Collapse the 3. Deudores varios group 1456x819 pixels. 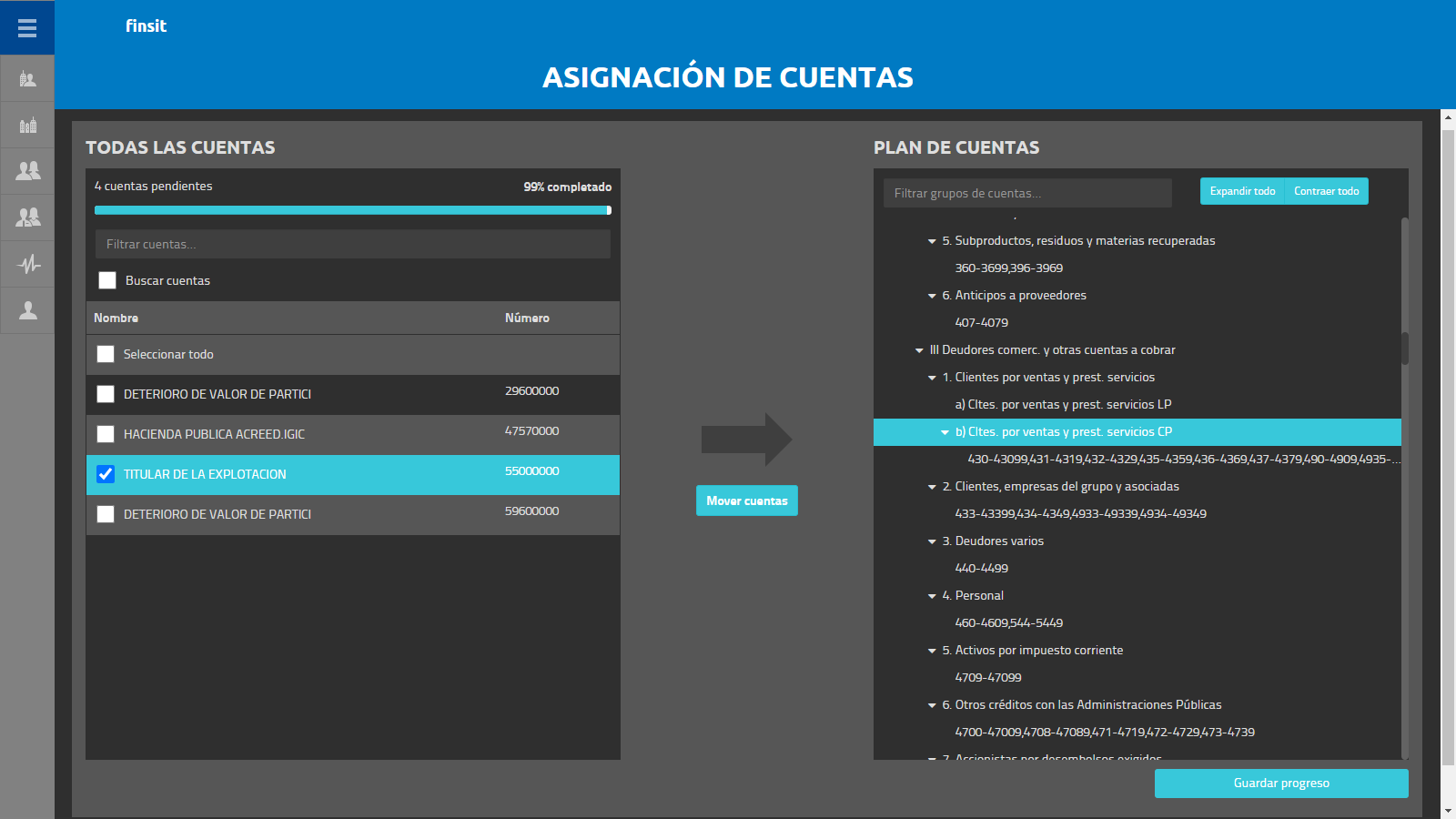point(932,541)
